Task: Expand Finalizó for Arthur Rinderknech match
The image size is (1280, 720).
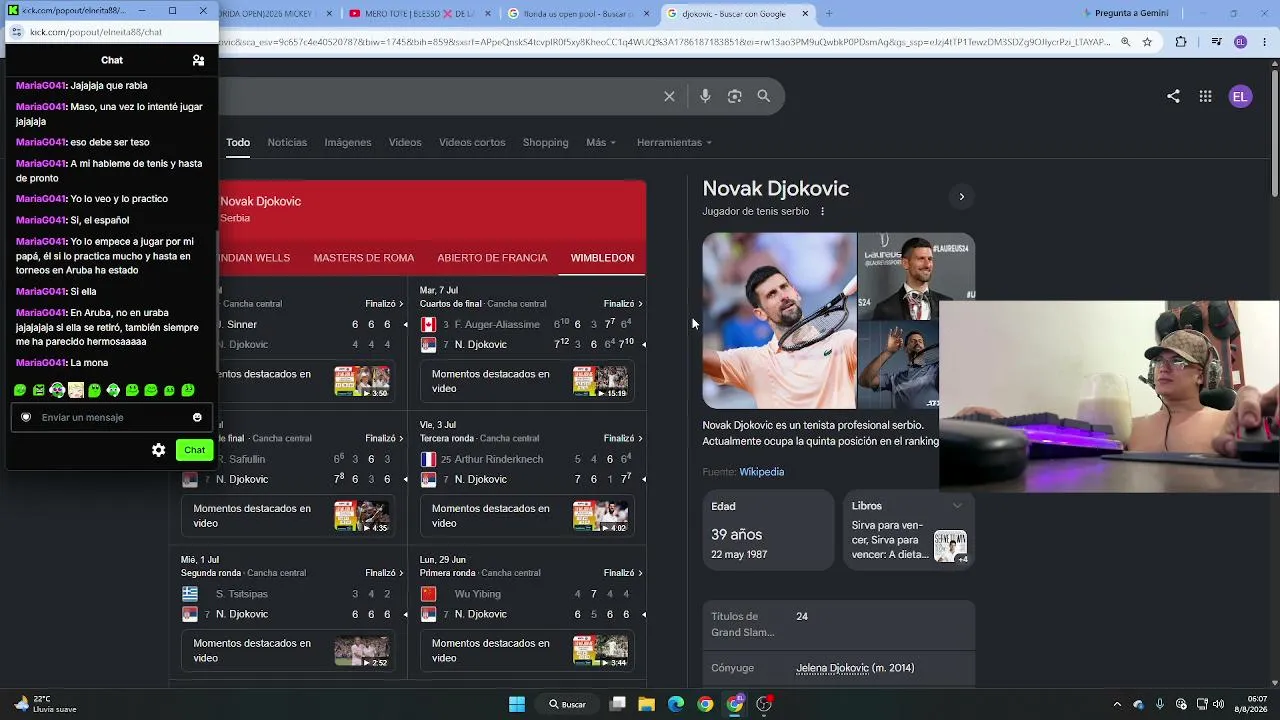Action: click(x=623, y=438)
